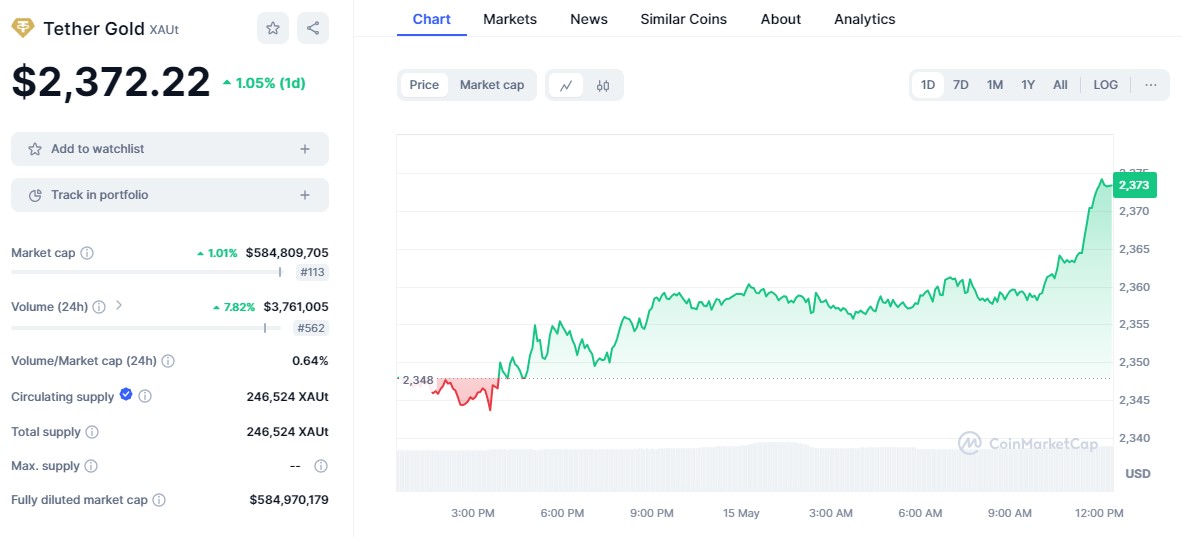Expand the Volume (24h) chevron
The image size is (1182, 537).
(x=119, y=306)
